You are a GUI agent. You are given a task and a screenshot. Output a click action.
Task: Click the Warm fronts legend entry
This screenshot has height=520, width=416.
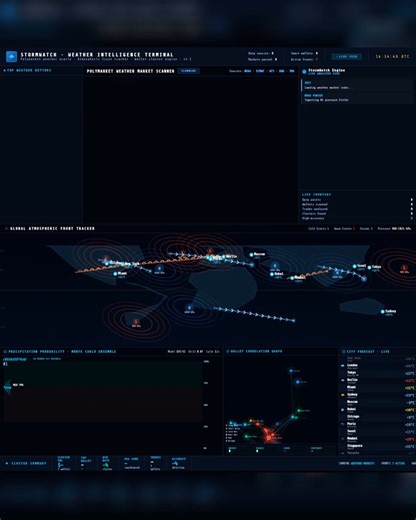pos(344,229)
